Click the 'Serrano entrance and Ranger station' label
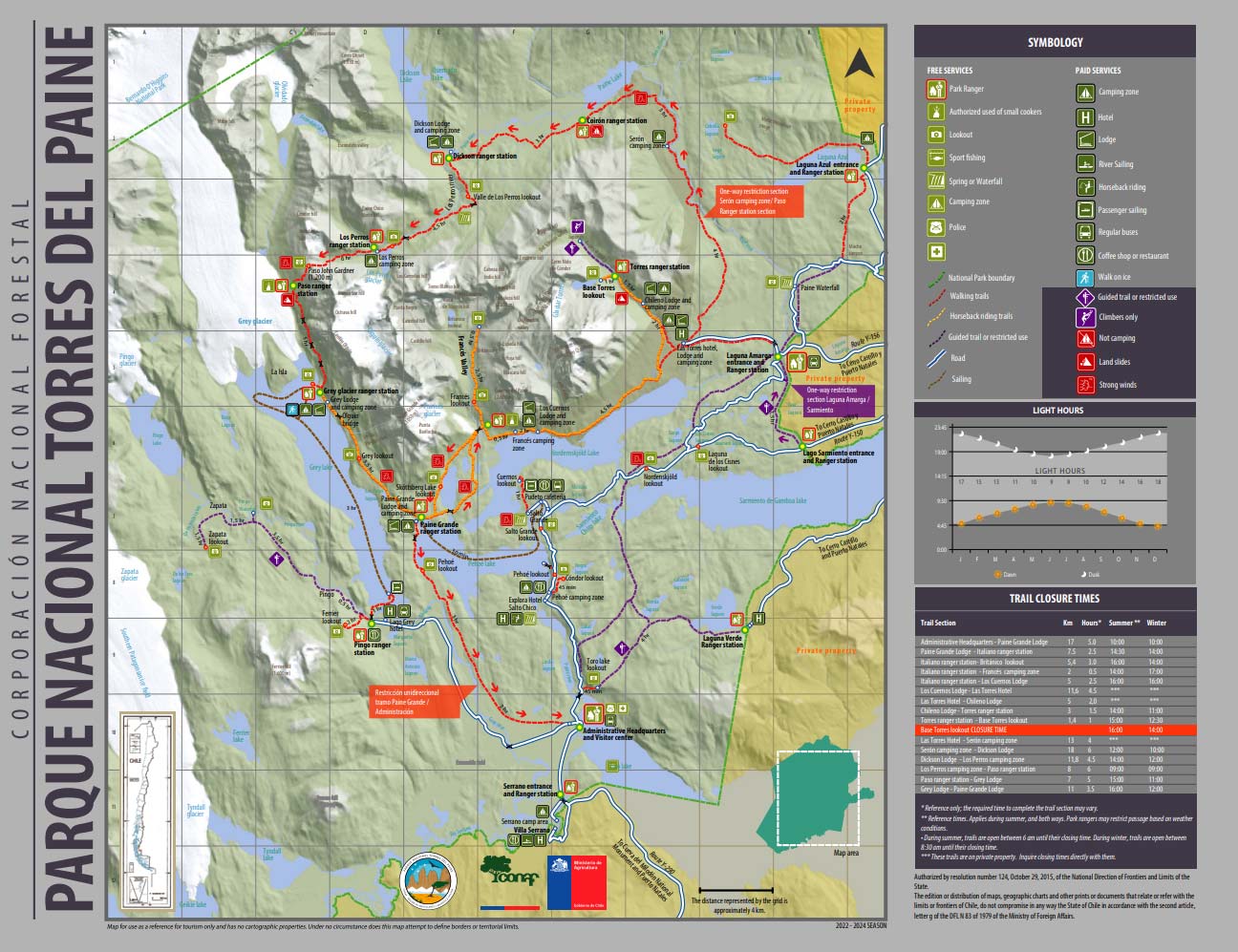1238x952 pixels. coord(530,790)
